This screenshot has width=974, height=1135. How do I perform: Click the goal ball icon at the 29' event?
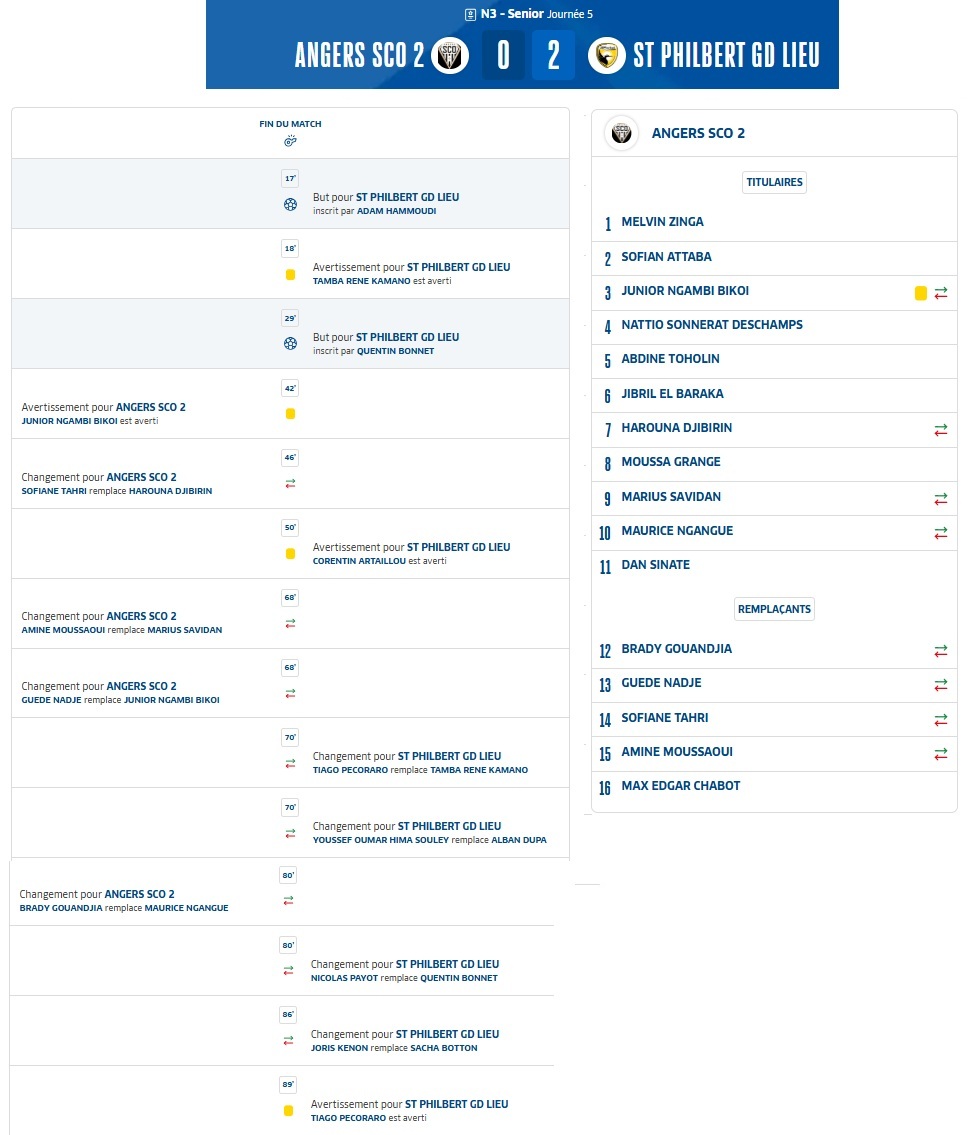tap(290, 344)
